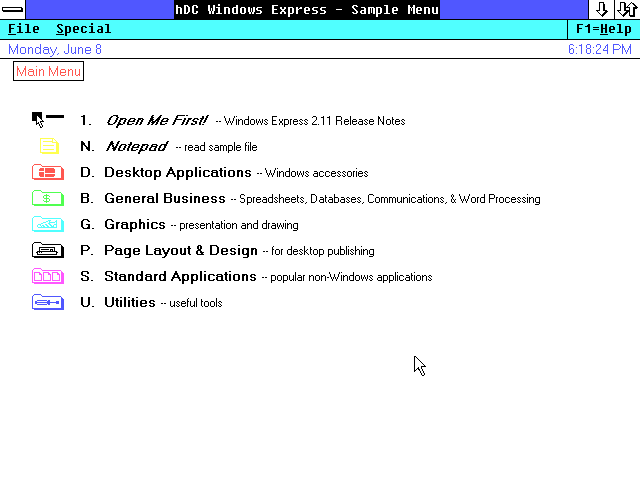The image size is (640, 480).
Task: Select Desktop Applications entry
Action: click(x=178, y=172)
